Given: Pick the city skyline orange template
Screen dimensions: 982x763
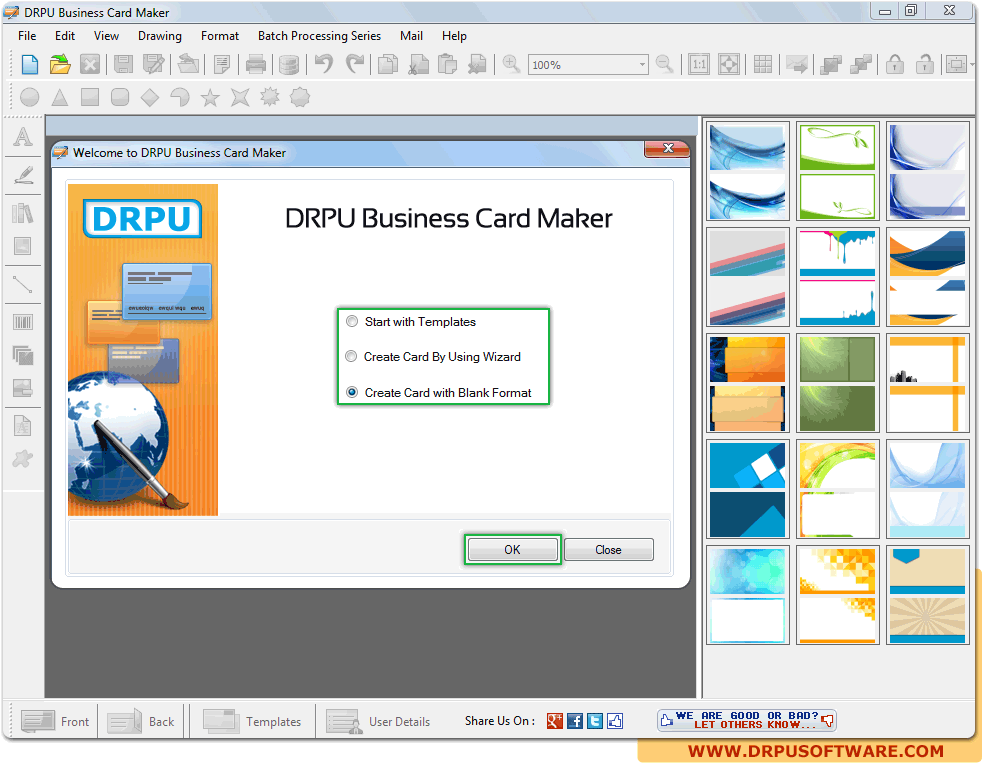Looking at the screenshot, I should point(928,383).
